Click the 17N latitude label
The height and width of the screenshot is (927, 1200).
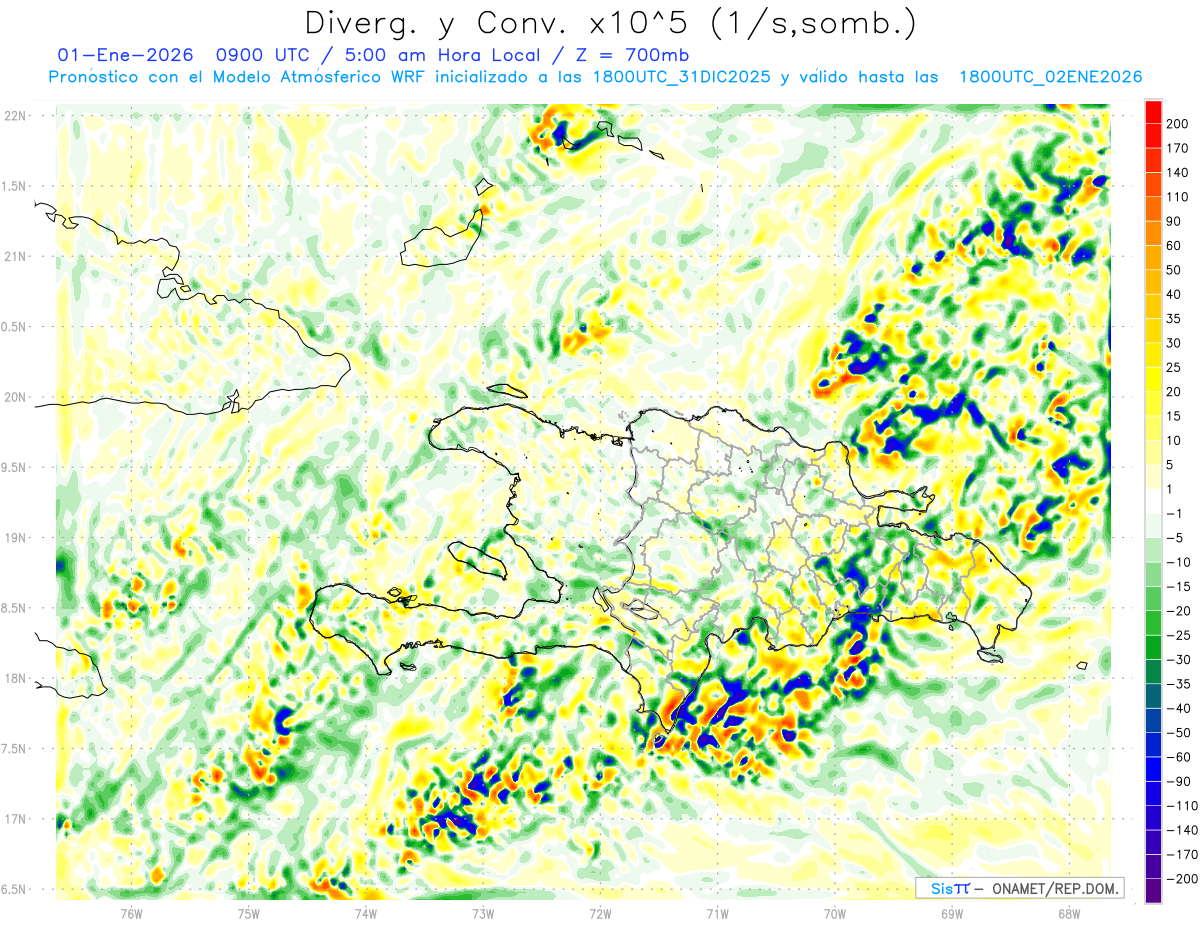coord(15,819)
